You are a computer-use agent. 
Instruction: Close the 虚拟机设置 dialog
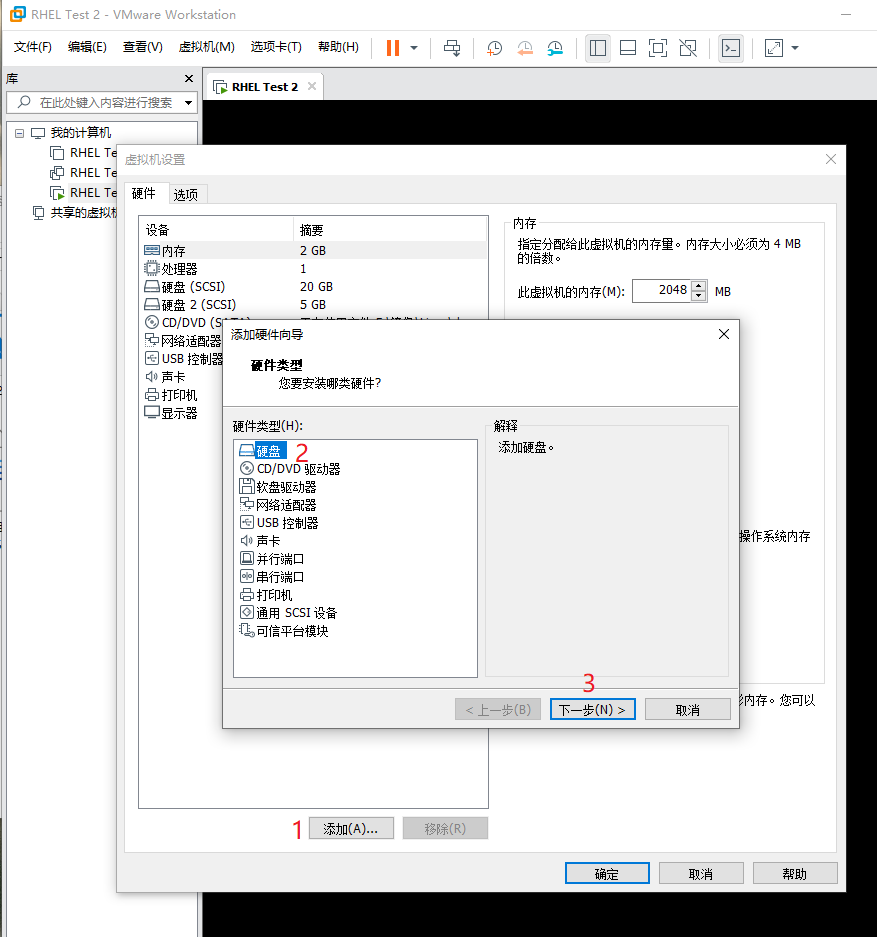830,159
